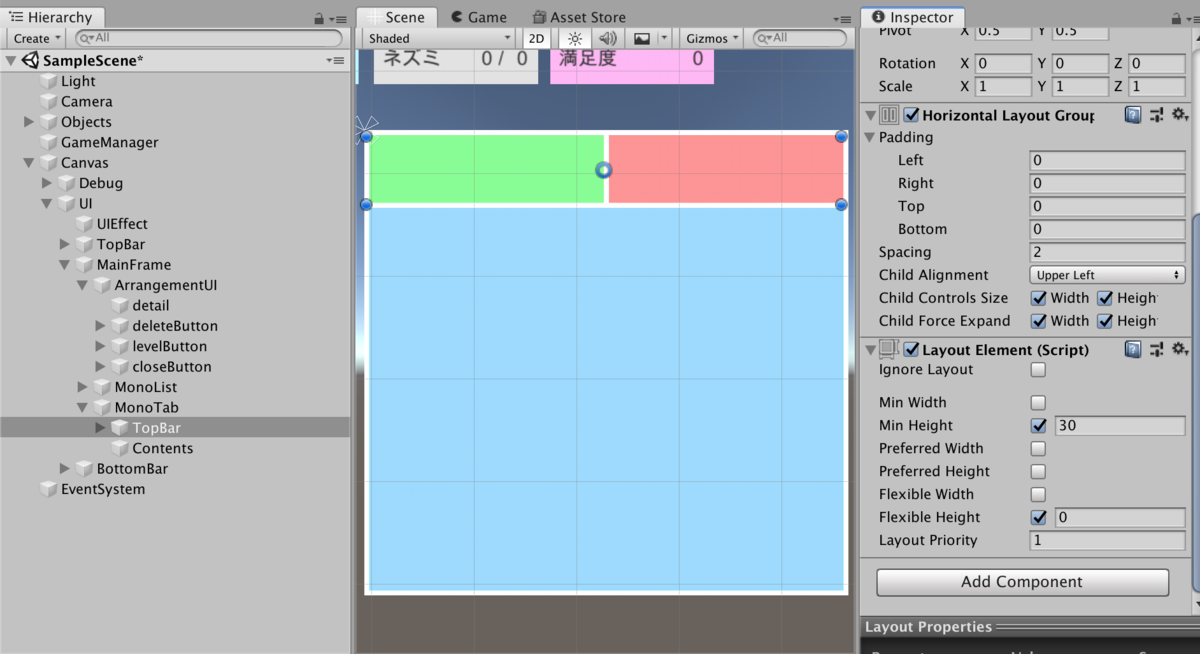Toggle scene audio speaker icon

coord(608,38)
